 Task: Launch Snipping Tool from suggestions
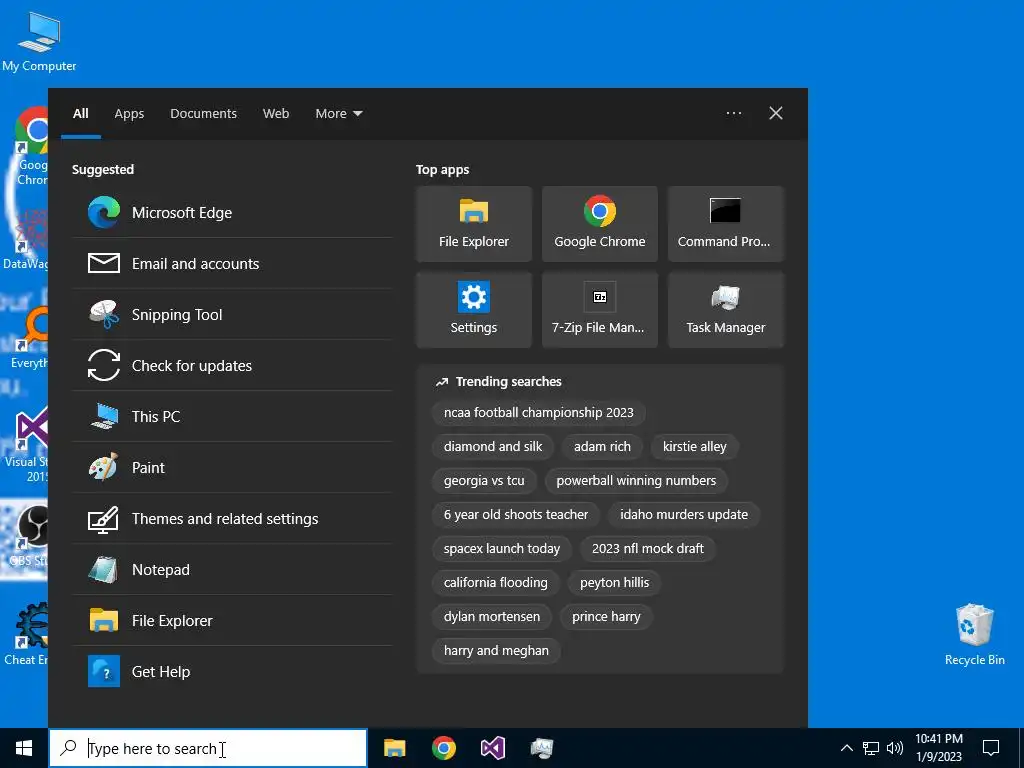tap(232, 314)
